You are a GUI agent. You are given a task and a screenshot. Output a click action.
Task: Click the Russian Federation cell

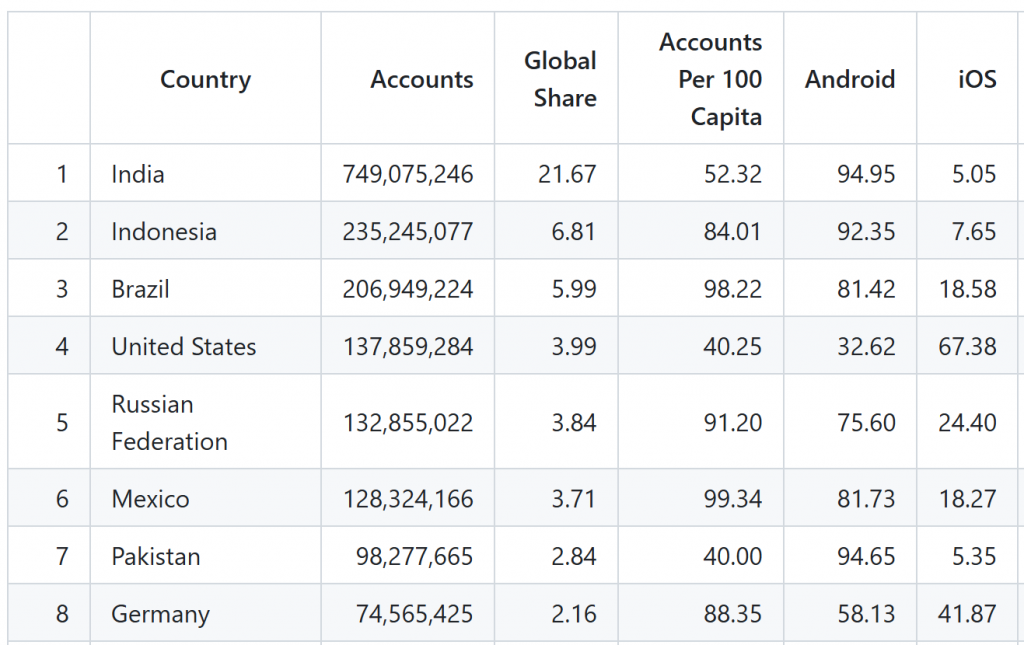170,423
